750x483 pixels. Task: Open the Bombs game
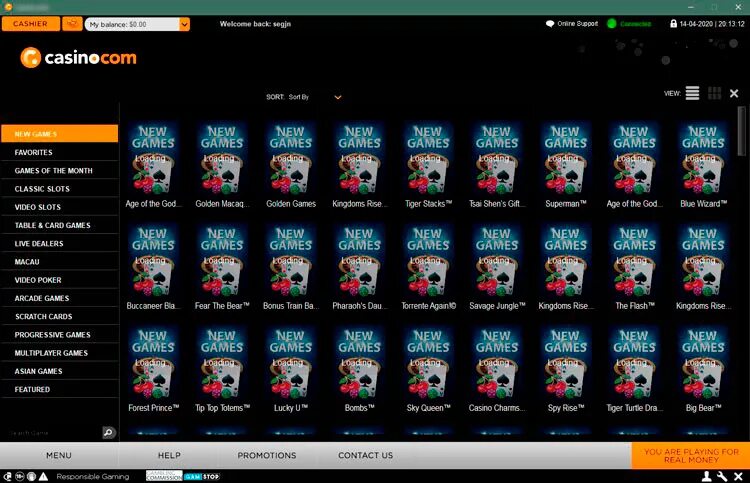pyautogui.click(x=360, y=363)
